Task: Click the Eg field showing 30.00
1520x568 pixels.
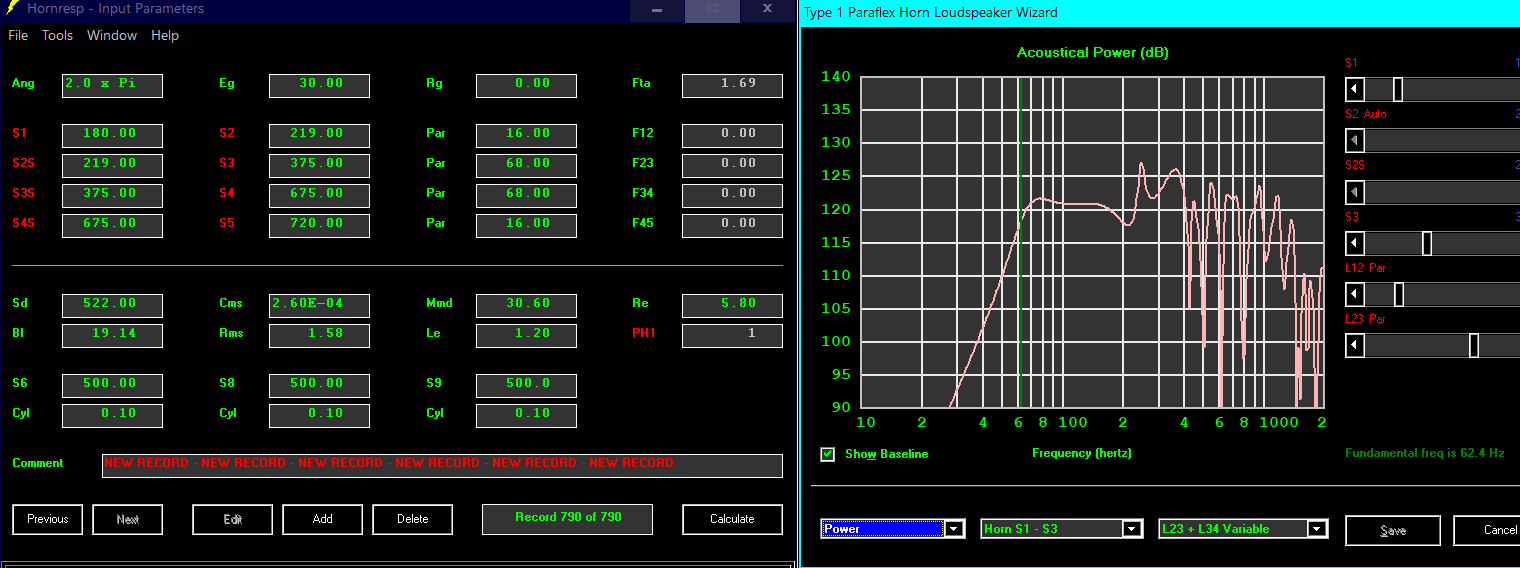Action: (x=319, y=85)
